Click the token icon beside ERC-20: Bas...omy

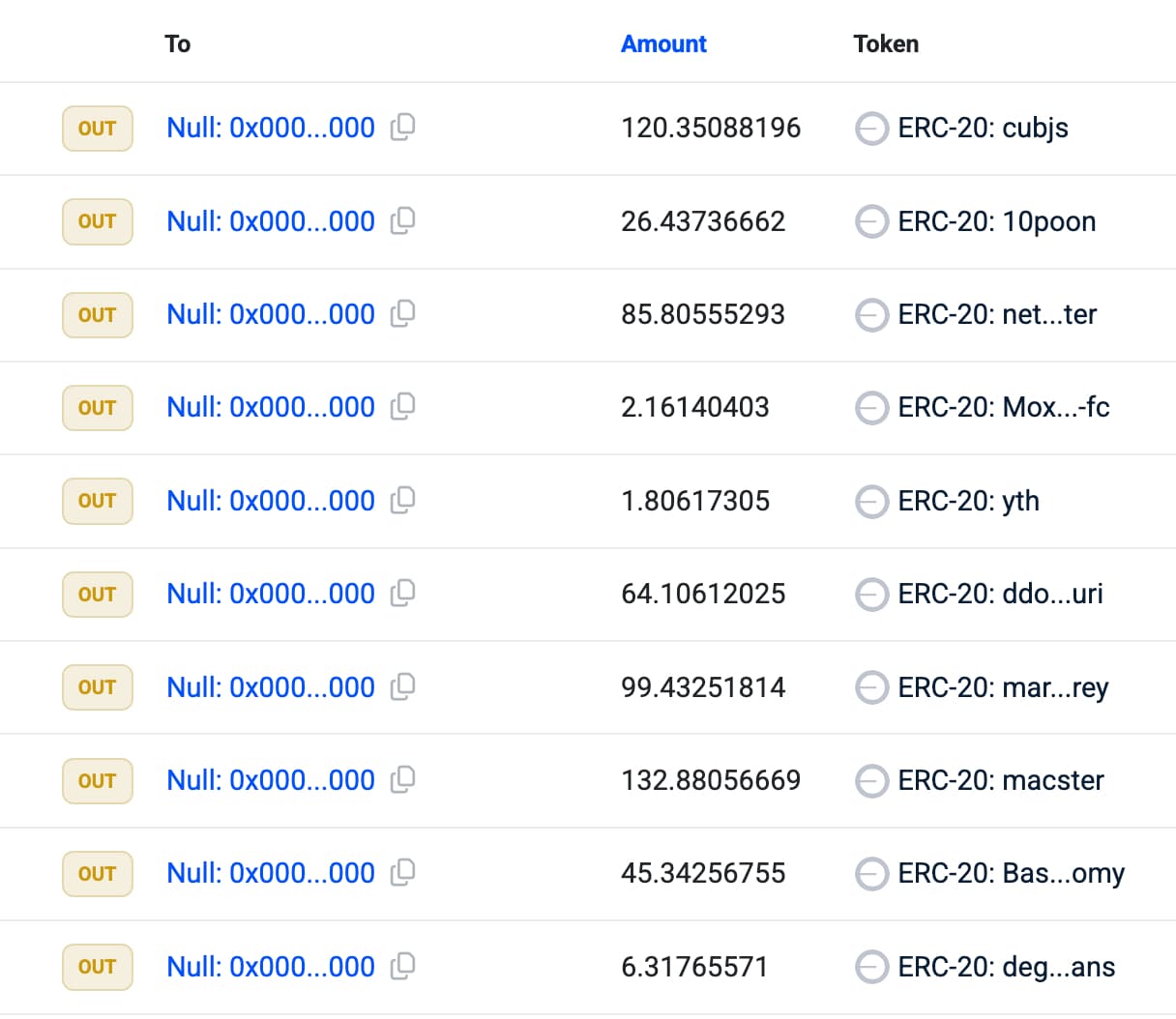click(x=871, y=874)
